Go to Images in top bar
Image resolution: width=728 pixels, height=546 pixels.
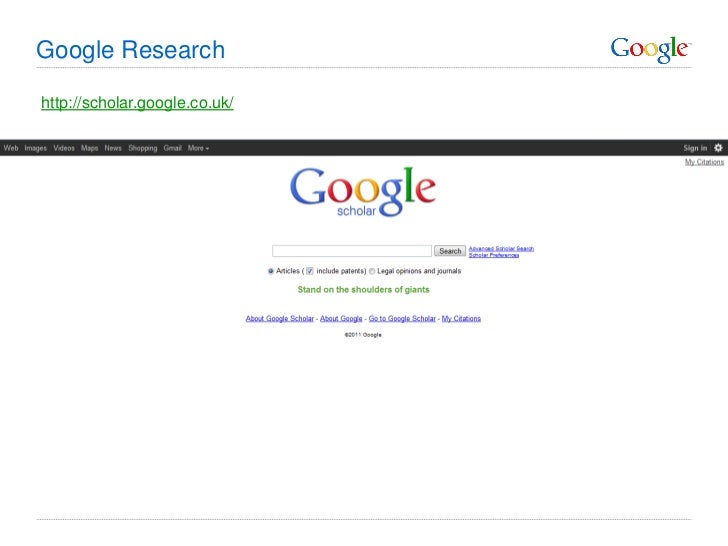(36, 148)
